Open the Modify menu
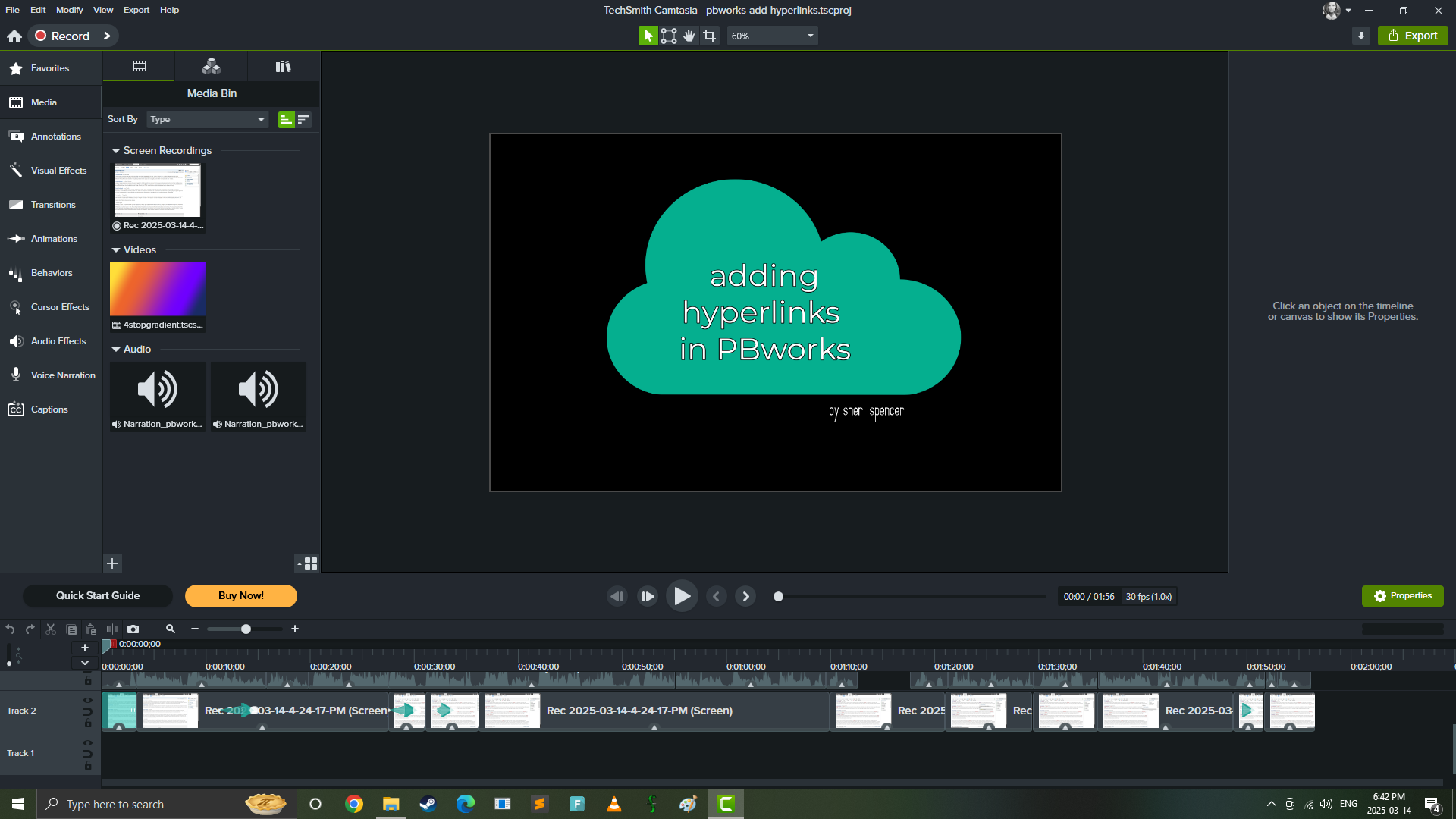 tap(70, 10)
